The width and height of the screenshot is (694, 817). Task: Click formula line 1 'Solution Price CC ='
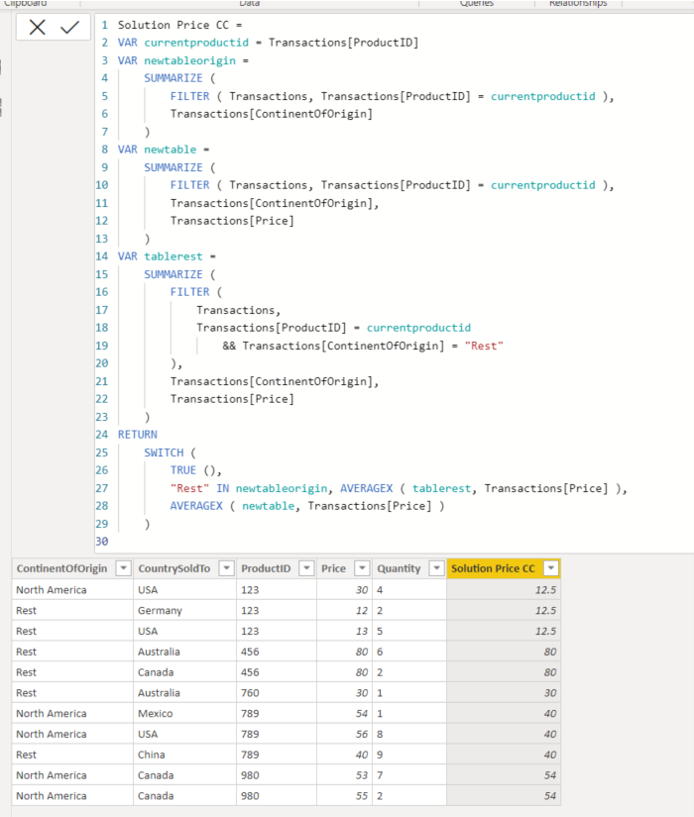(180, 25)
